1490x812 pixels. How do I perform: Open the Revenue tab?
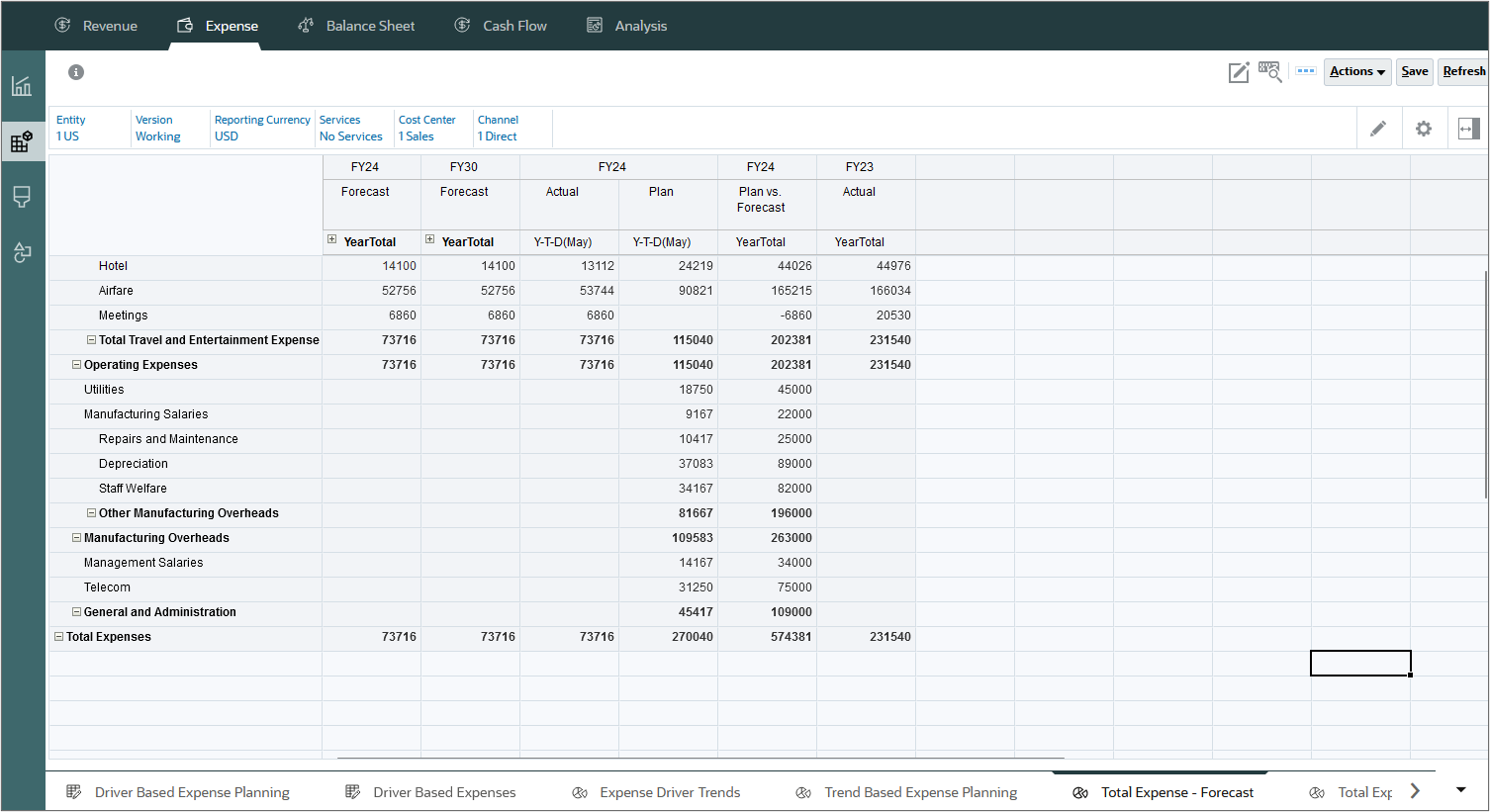(x=96, y=26)
